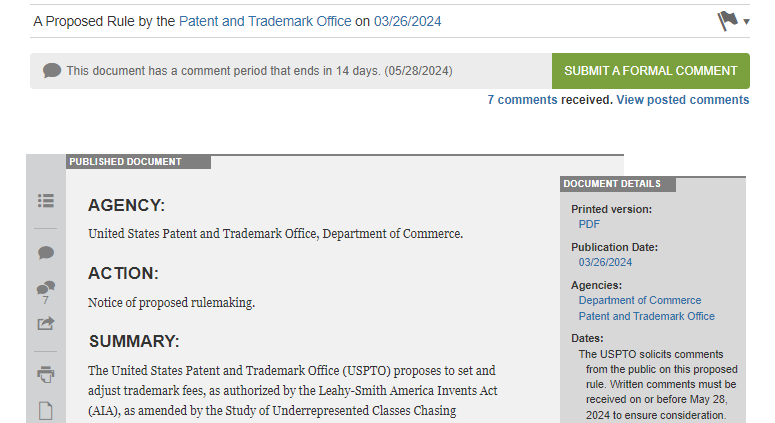The width and height of the screenshot is (775, 423).
Task: Expand the dropdown arrow next to flag
Action: (x=746, y=22)
